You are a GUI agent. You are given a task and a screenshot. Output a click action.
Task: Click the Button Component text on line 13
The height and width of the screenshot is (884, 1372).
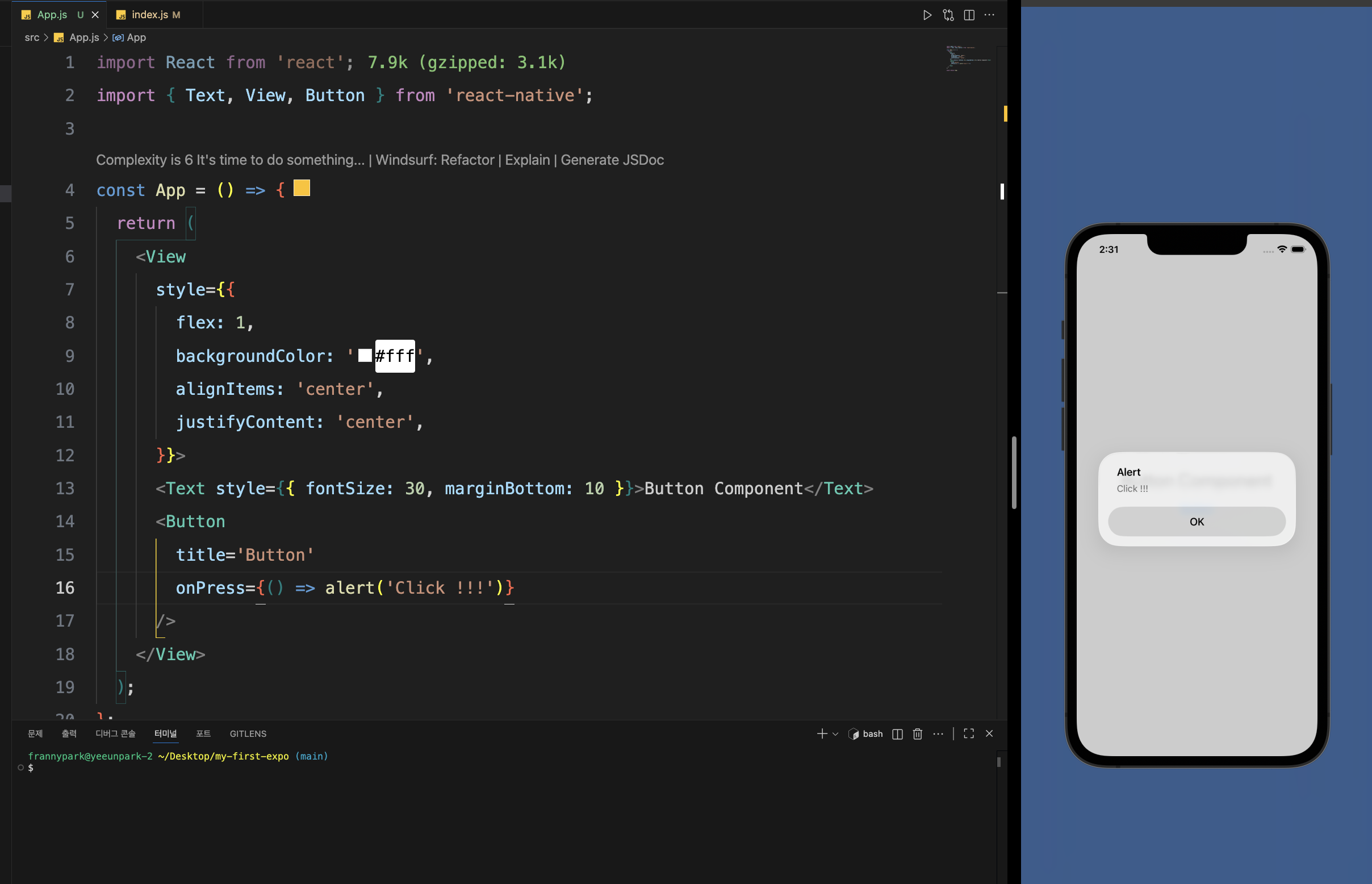click(723, 488)
